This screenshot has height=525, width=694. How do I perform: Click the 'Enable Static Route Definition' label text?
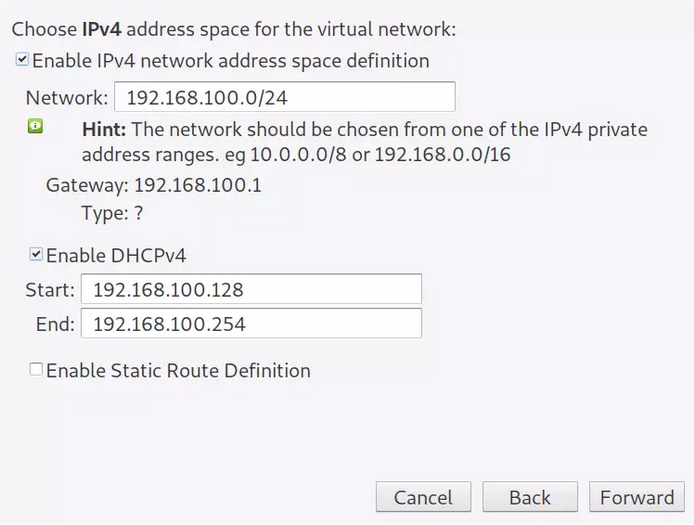[178, 371]
